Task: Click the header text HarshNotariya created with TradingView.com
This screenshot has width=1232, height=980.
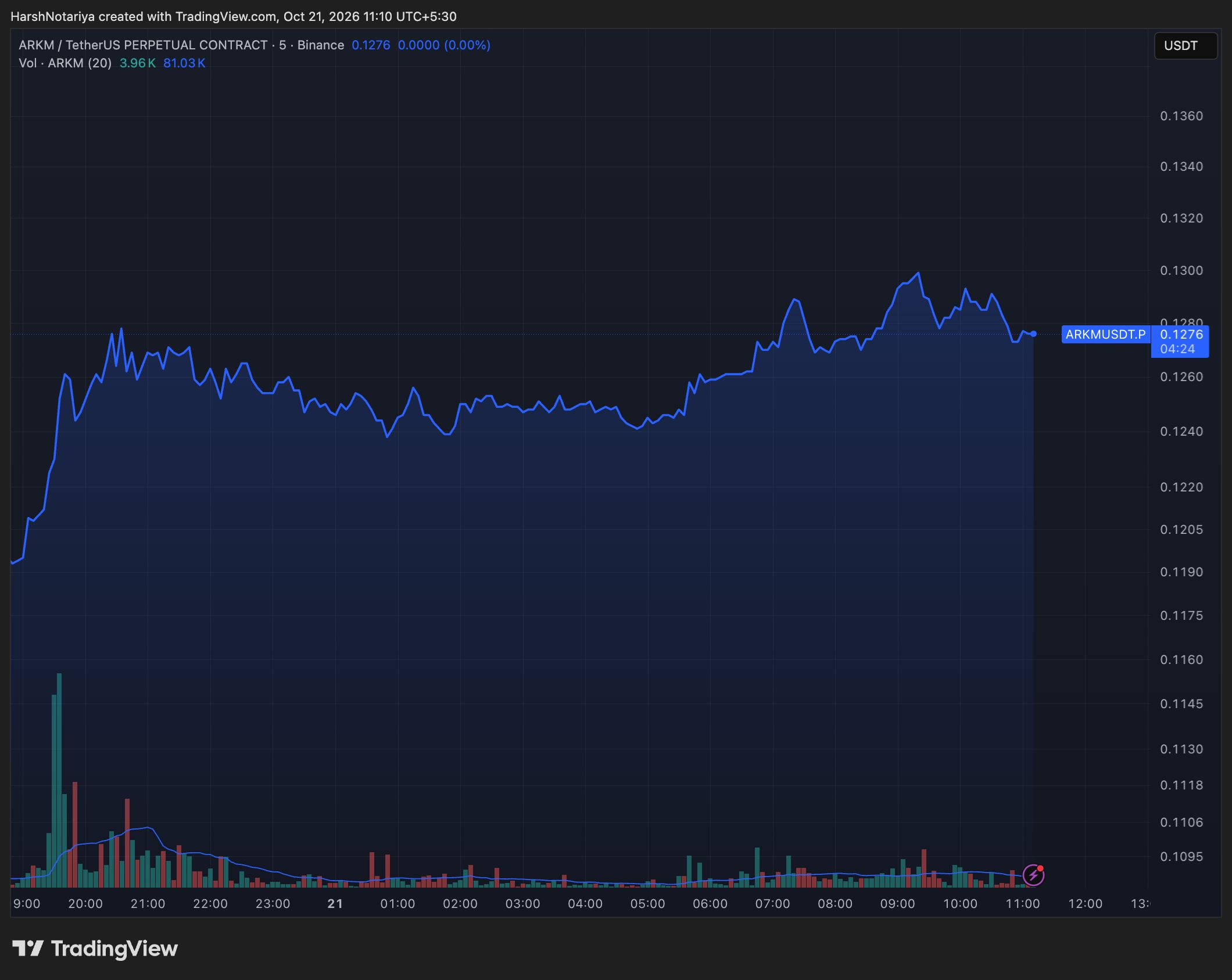Action: coord(144,16)
